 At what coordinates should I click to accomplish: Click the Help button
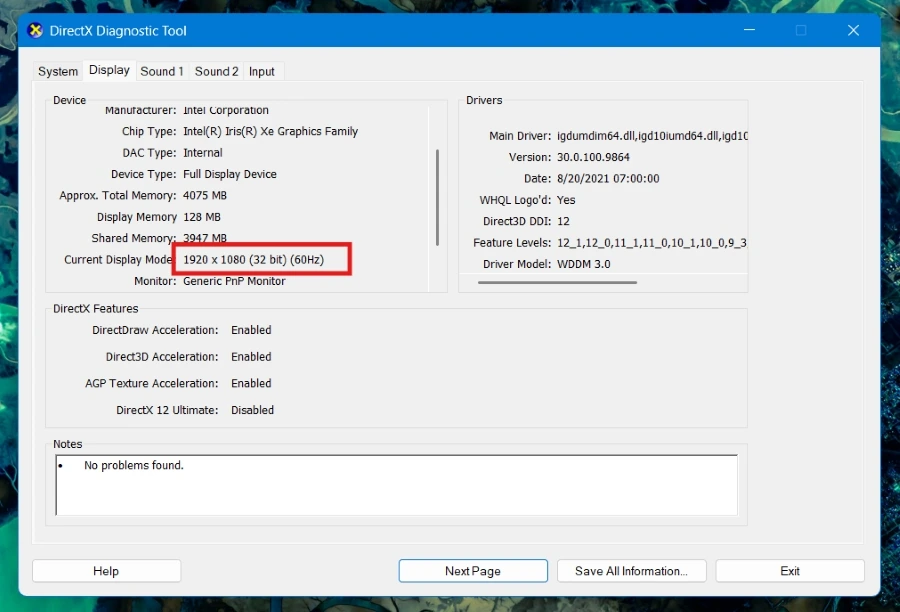(x=106, y=571)
